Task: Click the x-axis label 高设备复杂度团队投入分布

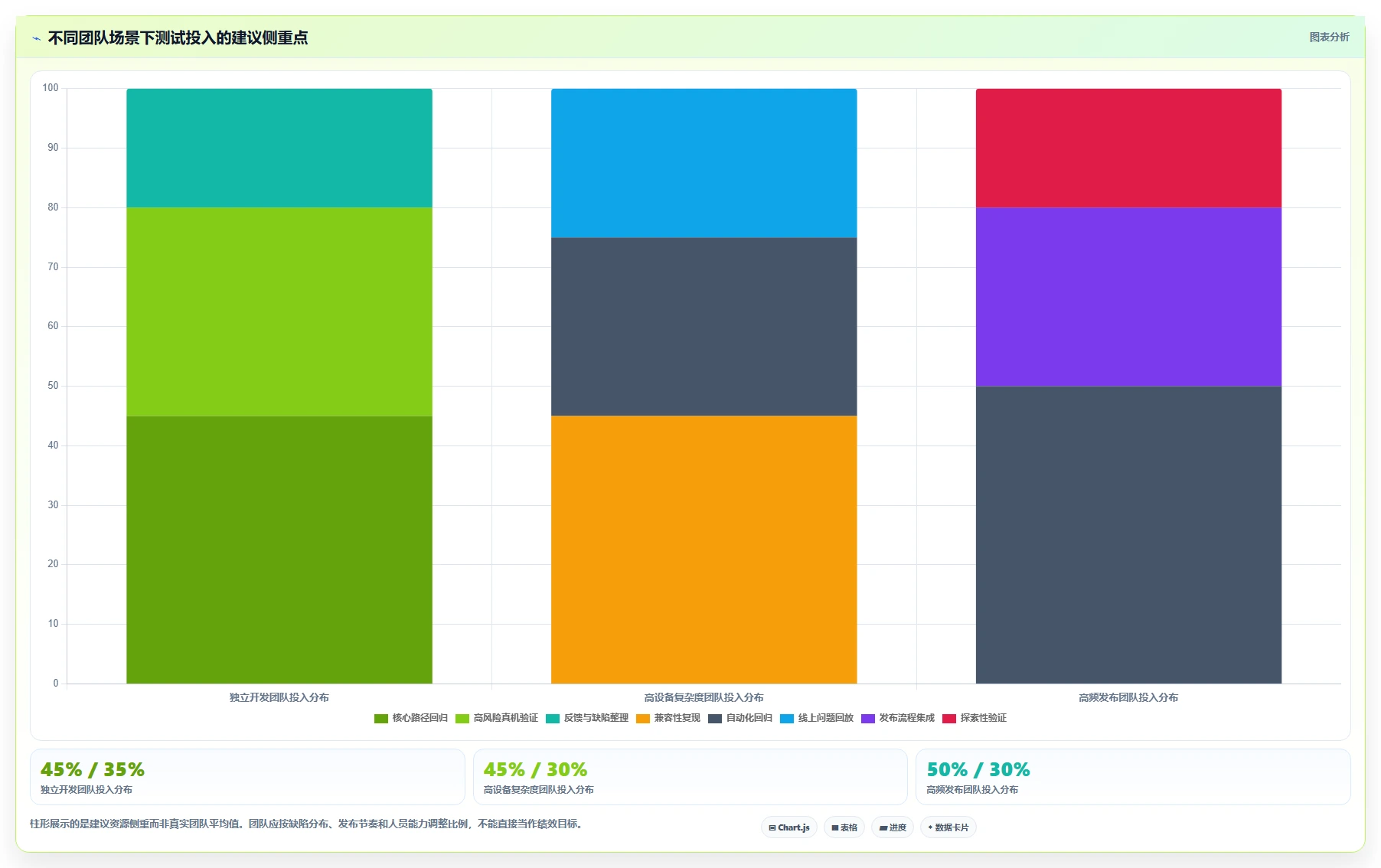Action: point(704,697)
